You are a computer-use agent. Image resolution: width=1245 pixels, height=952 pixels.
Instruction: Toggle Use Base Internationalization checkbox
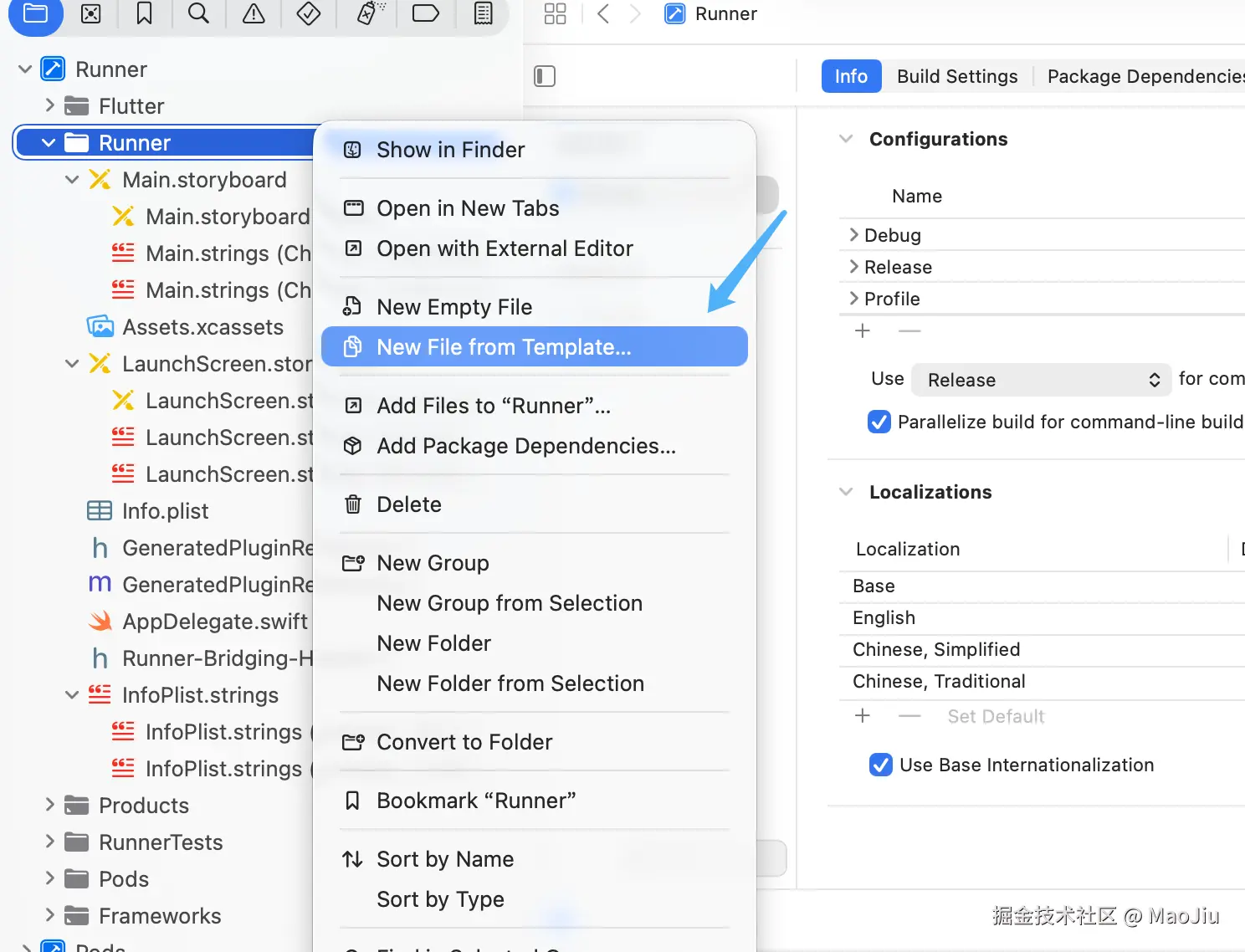(x=881, y=765)
